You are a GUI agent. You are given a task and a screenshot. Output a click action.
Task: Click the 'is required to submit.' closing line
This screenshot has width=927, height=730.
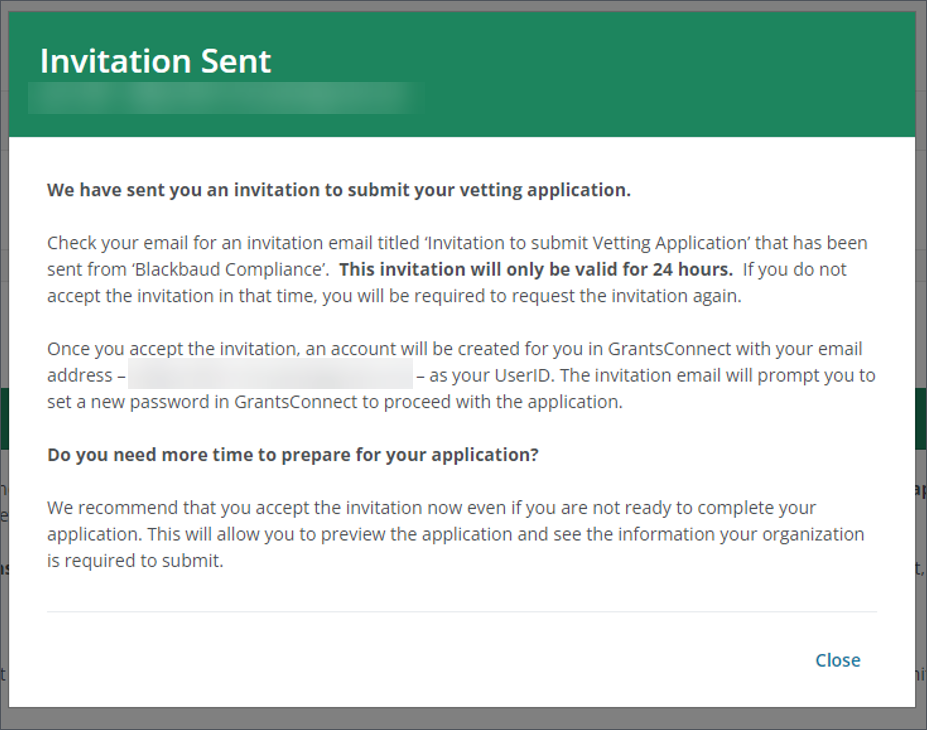pyautogui.click(x=135, y=560)
